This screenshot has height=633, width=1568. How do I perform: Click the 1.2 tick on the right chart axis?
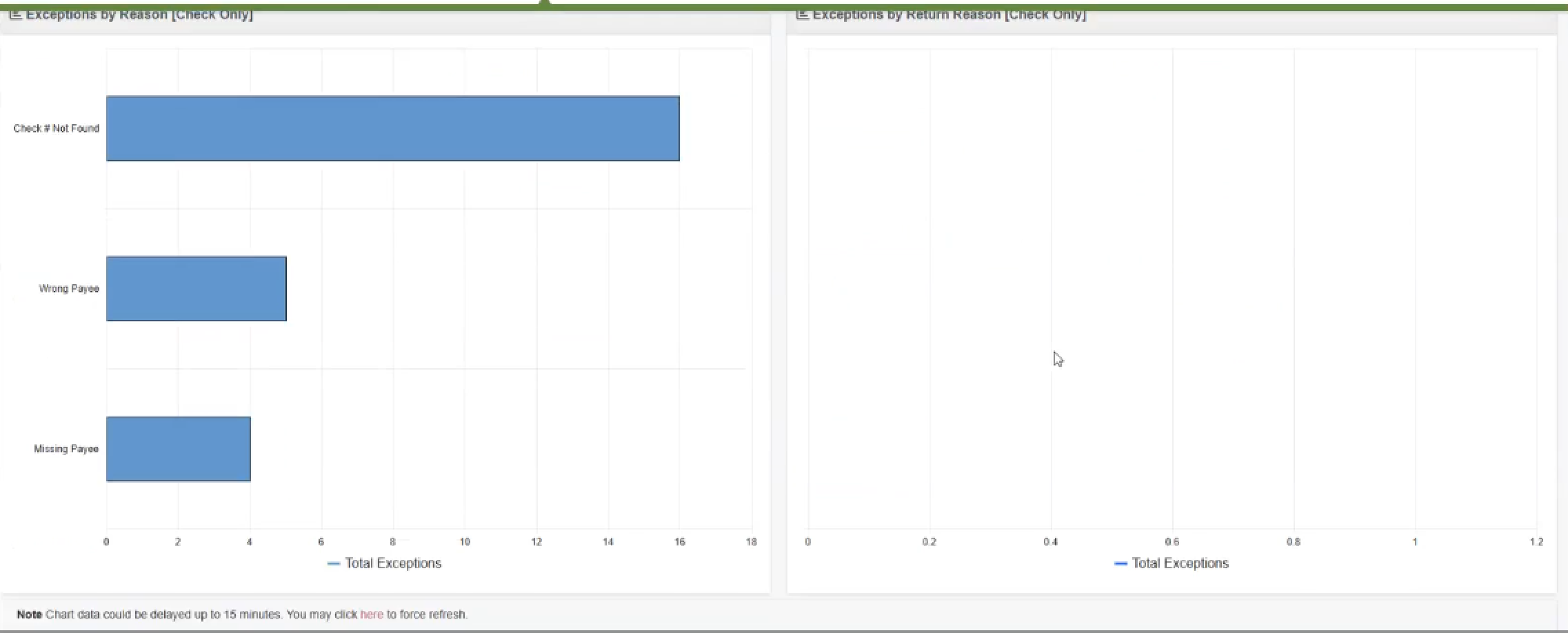tap(1536, 542)
